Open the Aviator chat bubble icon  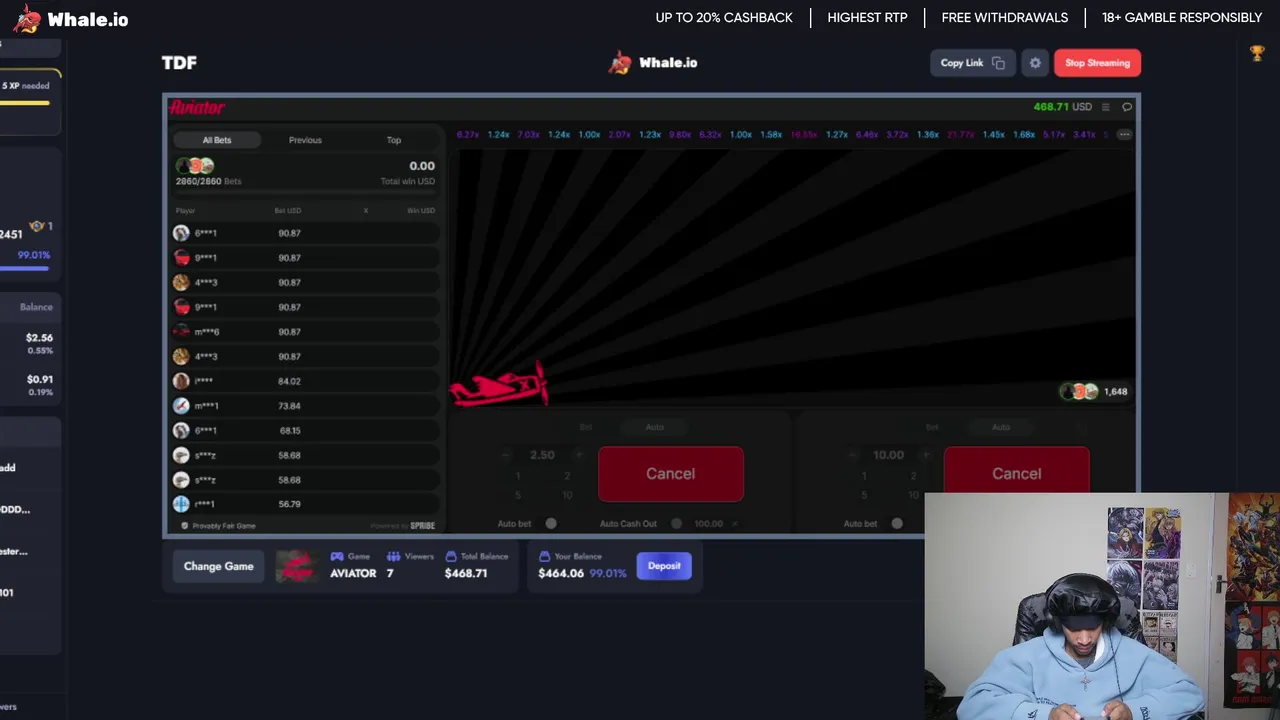click(1127, 107)
